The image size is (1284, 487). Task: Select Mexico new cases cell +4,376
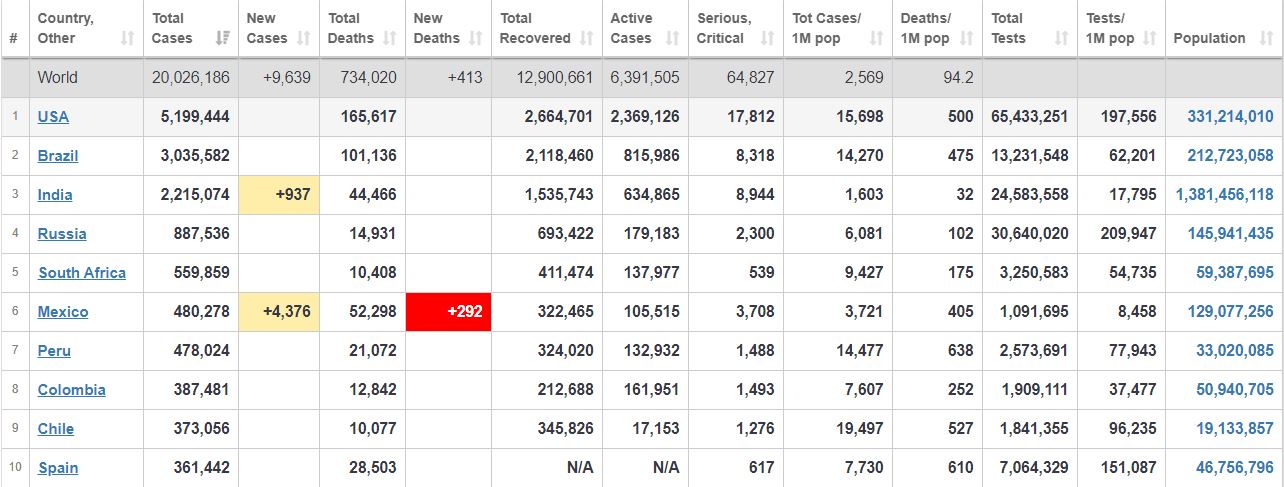pos(279,311)
